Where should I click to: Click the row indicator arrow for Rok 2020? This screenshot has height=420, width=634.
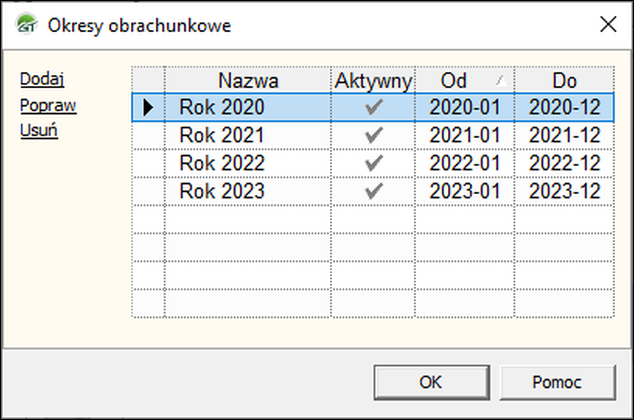point(148,107)
